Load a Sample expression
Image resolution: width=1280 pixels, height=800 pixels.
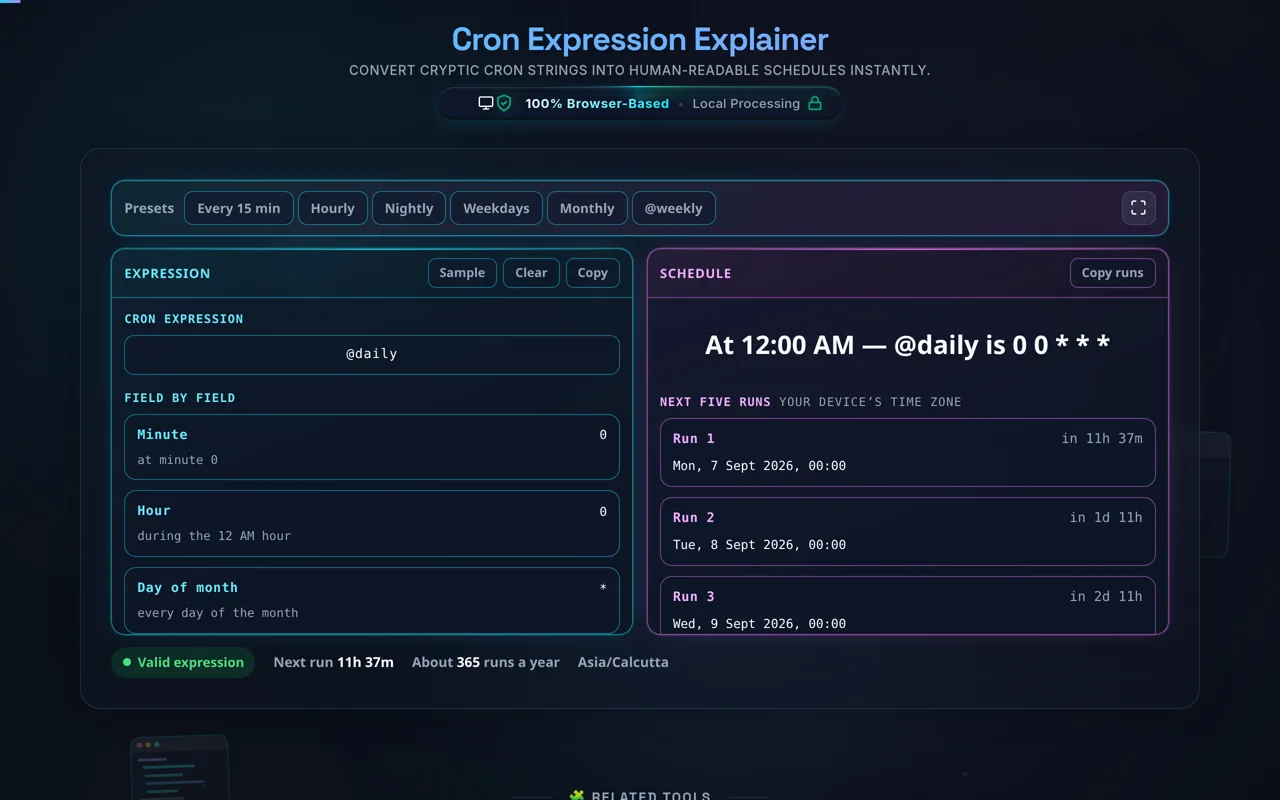462,273
